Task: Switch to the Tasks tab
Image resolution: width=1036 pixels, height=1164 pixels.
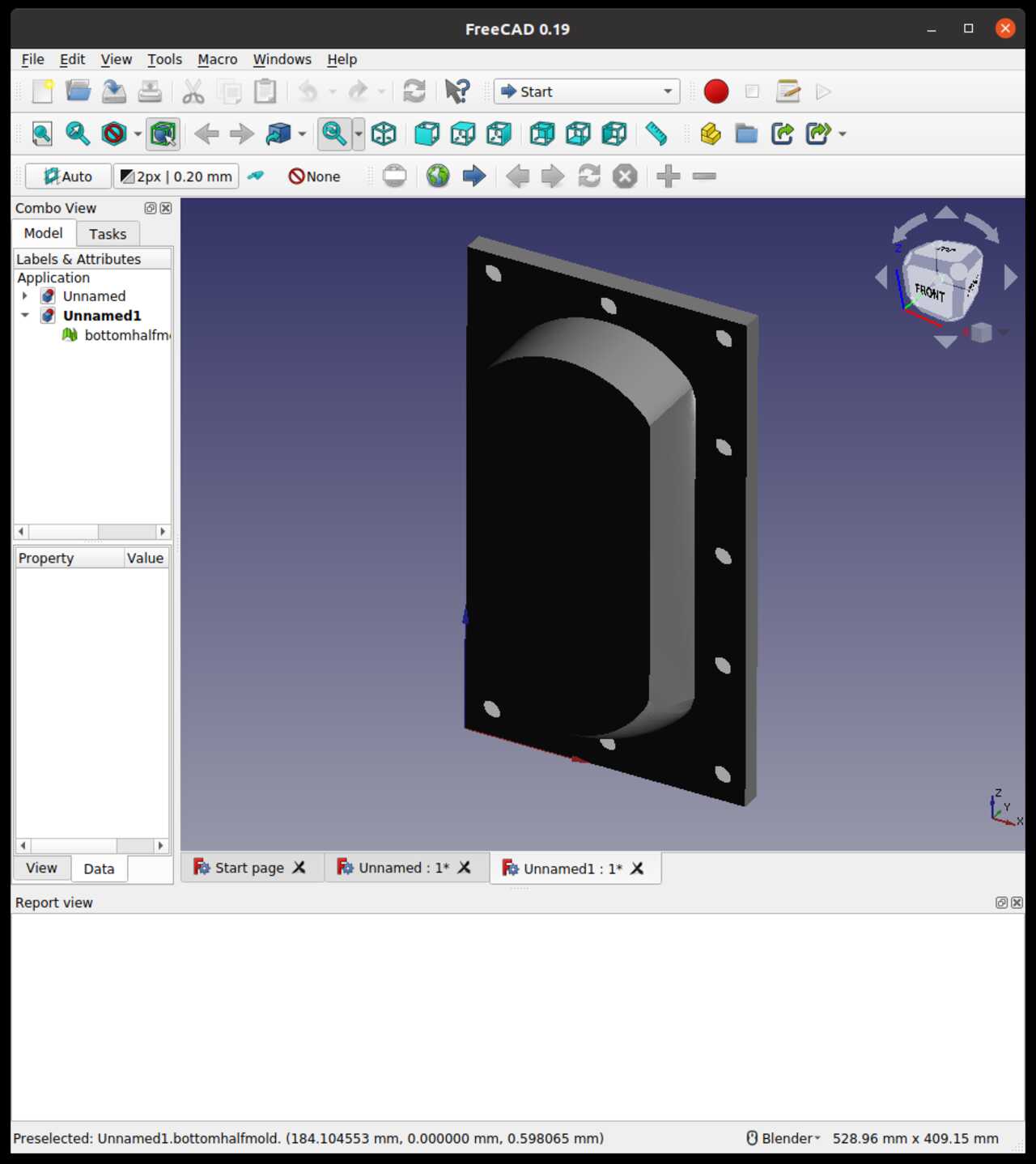Action: [x=108, y=234]
